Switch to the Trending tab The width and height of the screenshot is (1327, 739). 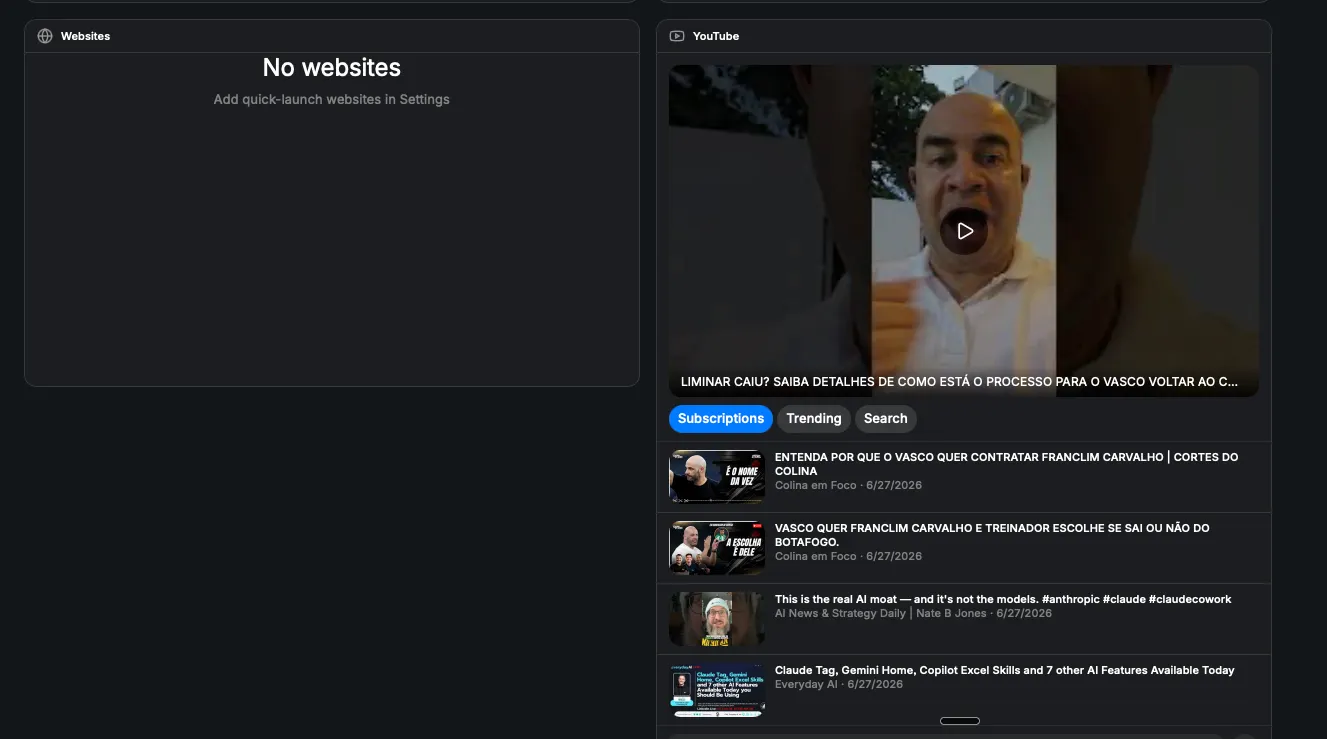point(814,419)
